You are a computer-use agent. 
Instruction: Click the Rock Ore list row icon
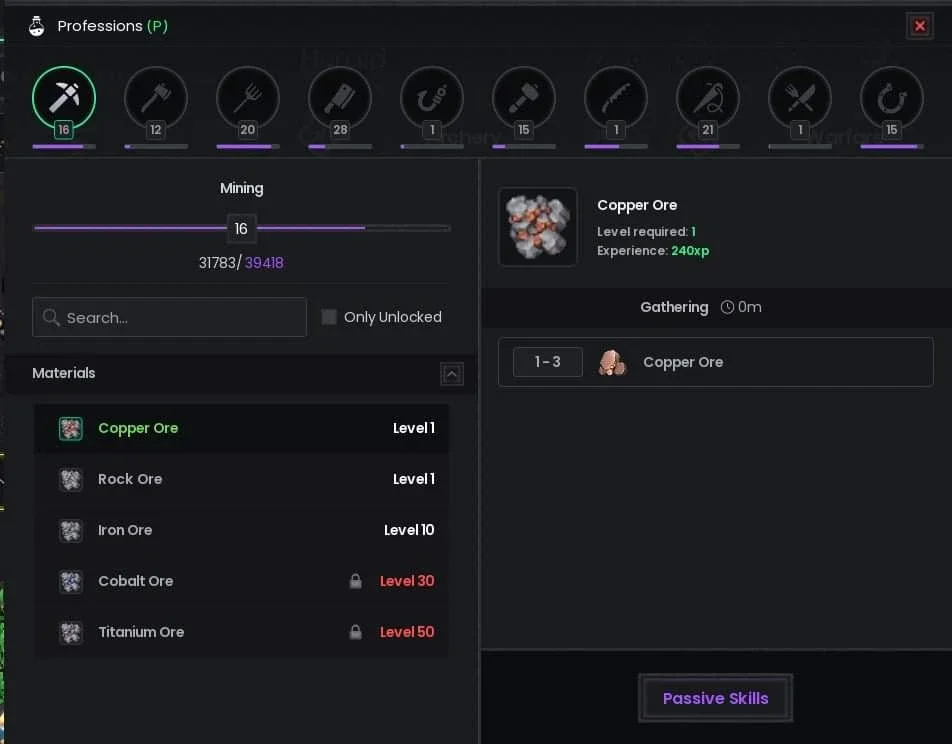point(70,479)
